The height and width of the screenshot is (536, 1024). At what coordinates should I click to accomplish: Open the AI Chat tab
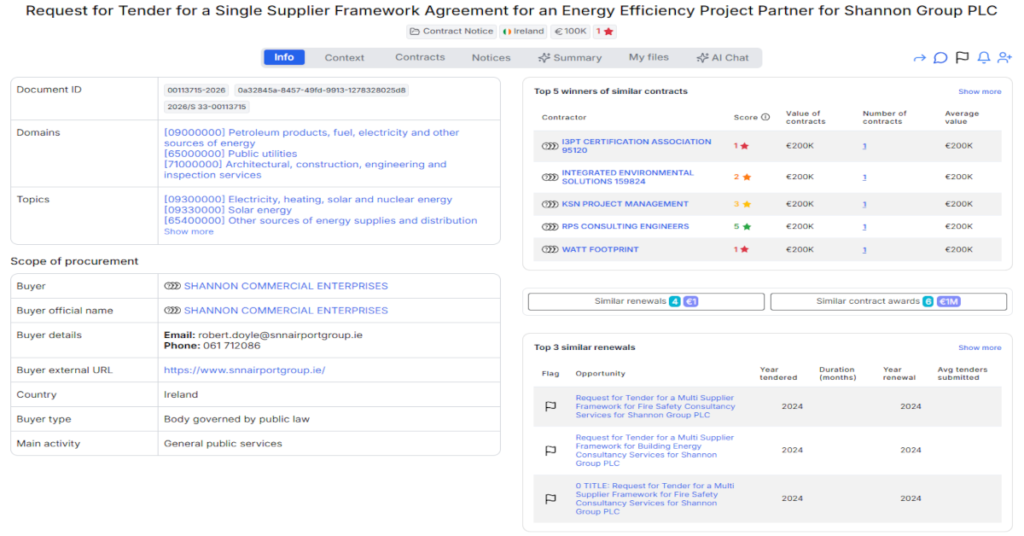[x=722, y=57]
